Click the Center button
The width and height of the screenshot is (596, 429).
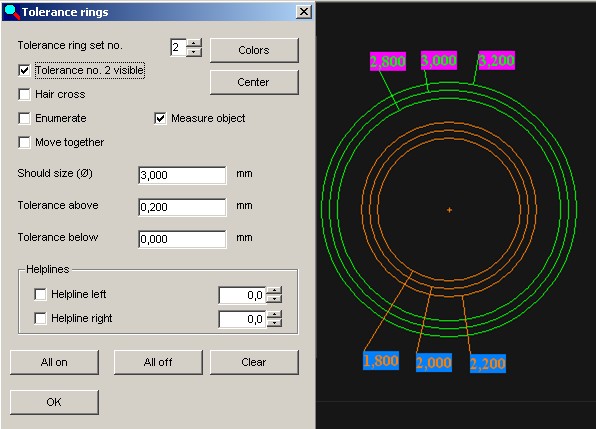[x=254, y=82]
